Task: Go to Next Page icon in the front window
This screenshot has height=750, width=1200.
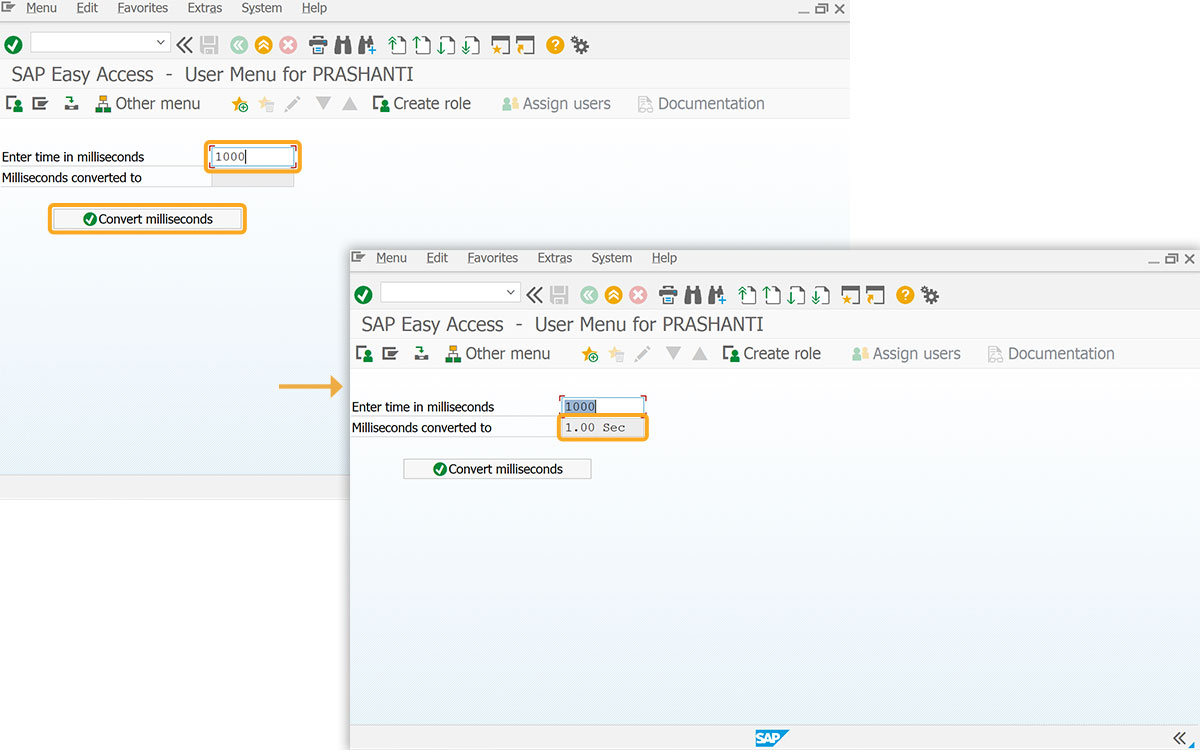Action: tap(796, 295)
